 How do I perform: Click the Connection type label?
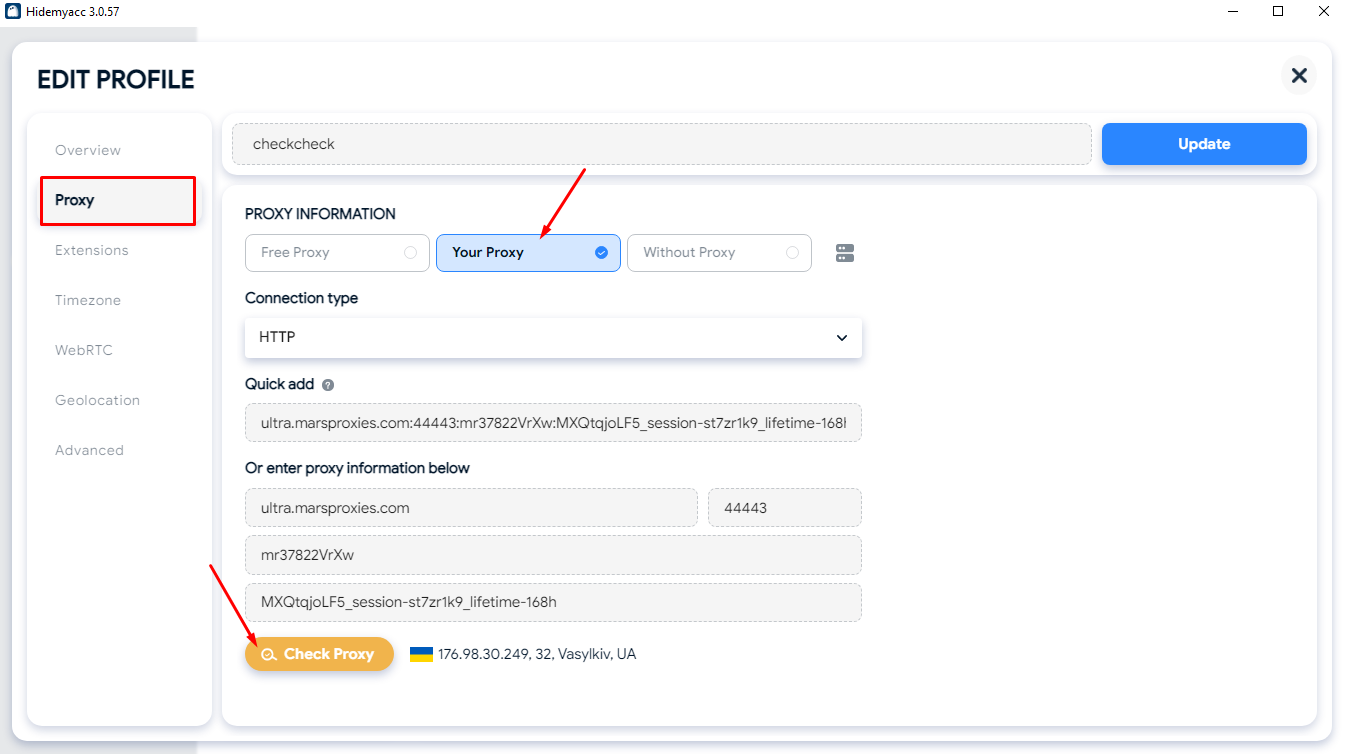point(301,298)
